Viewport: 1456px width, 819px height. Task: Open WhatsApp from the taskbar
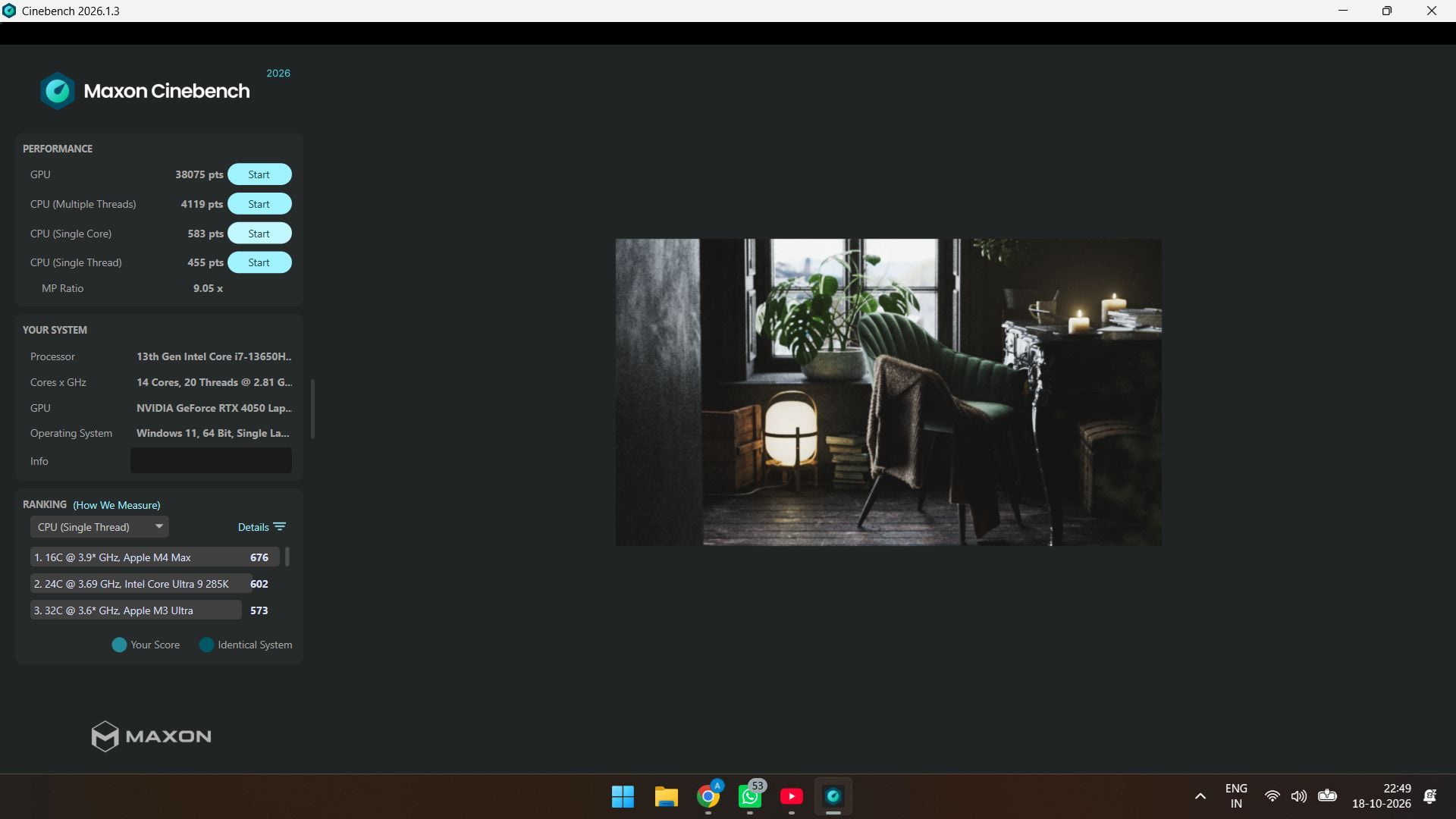pos(750,796)
